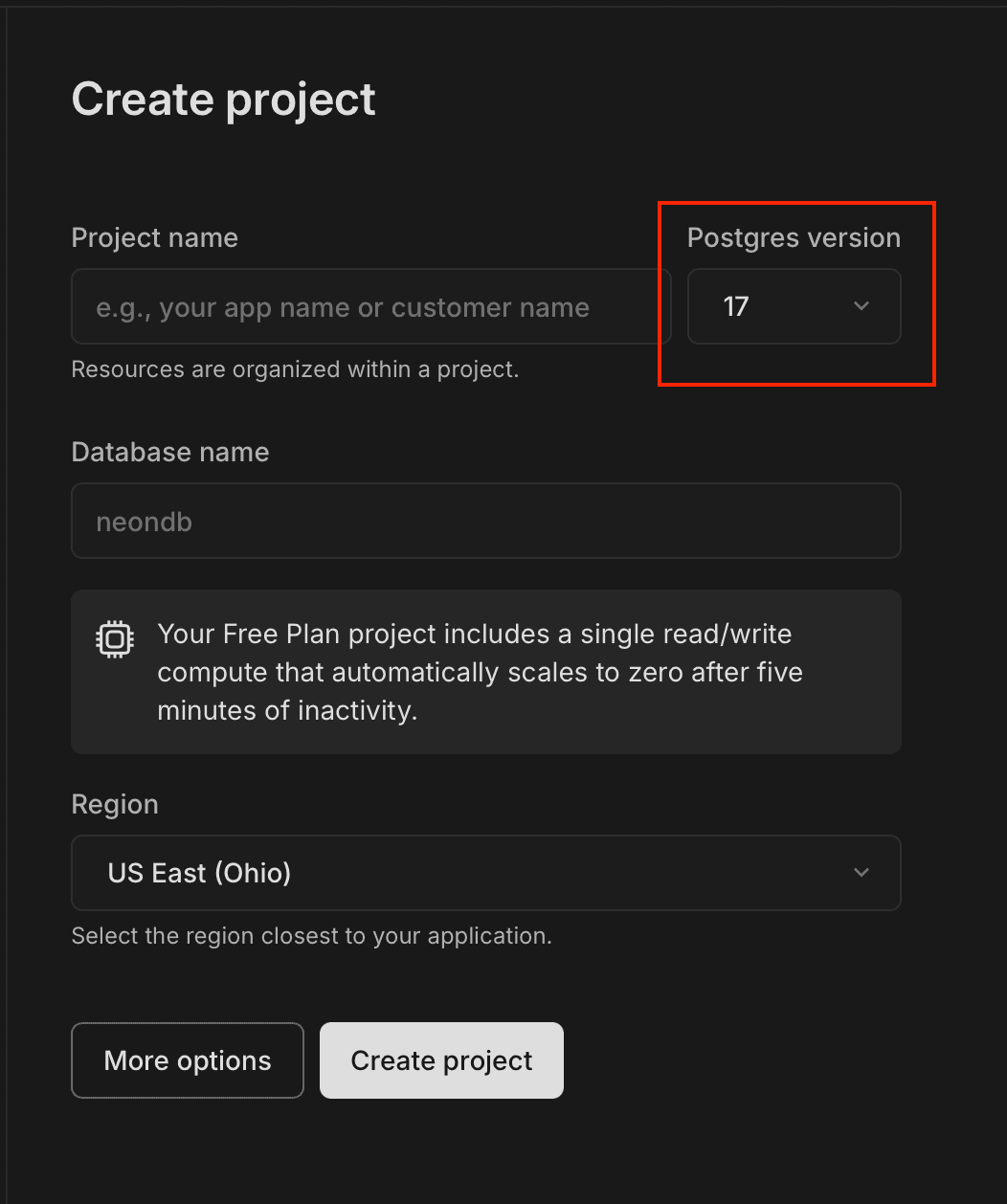Click the 'Select the region closest' helper text
This screenshot has height=1204, width=1007.
coord(311,936)
